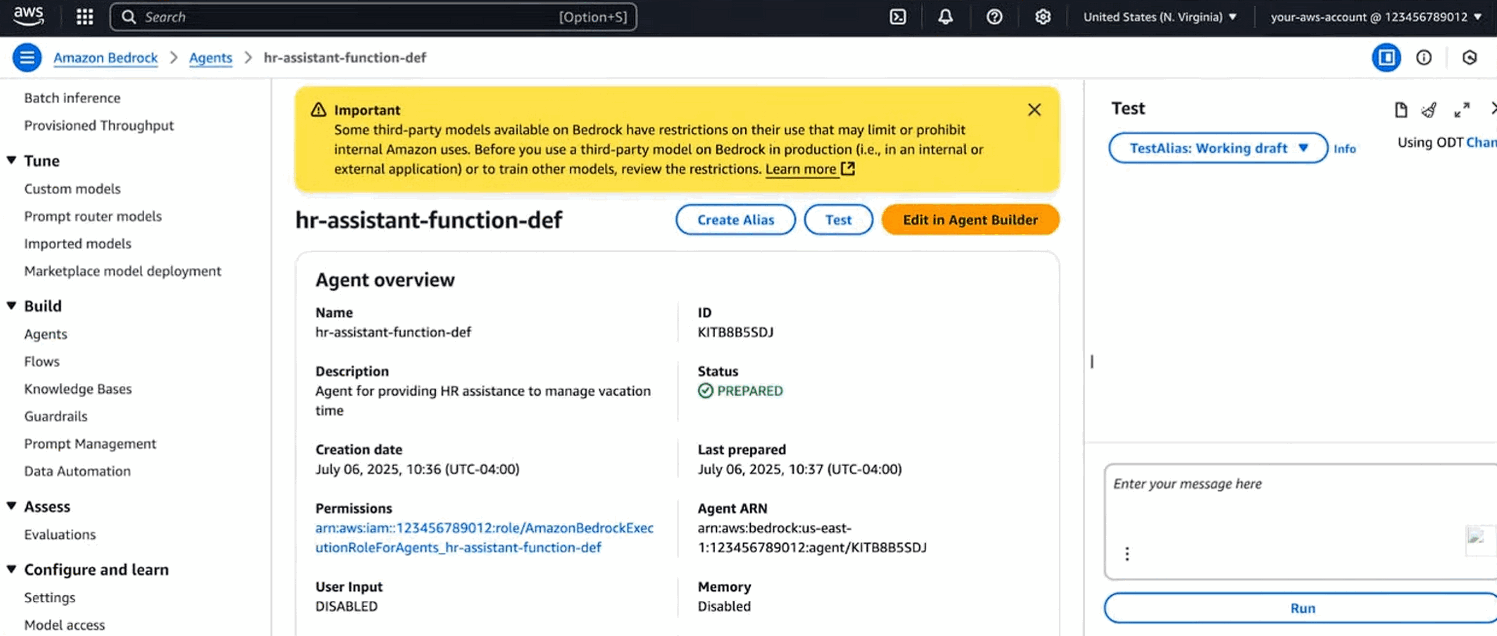Click the Run button
This screenshot has height=636, width=1497.
[1302, 608]
